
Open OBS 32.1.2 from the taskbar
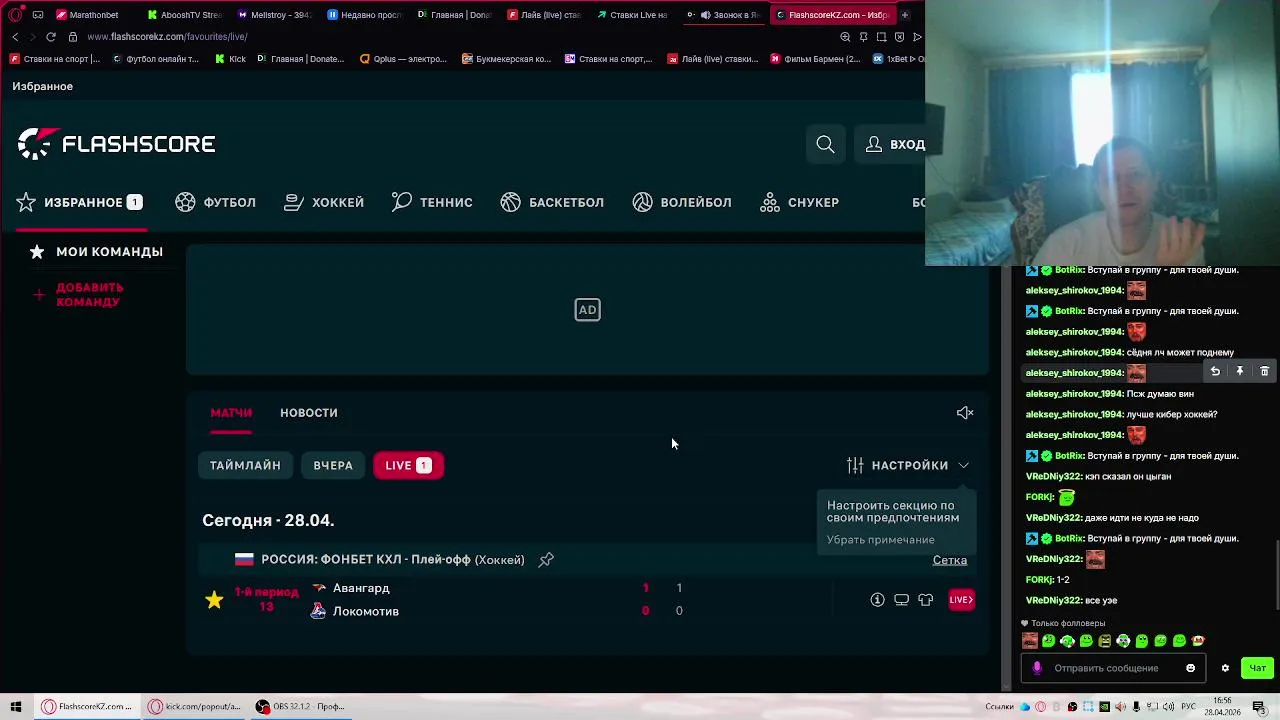click(300, 706)
